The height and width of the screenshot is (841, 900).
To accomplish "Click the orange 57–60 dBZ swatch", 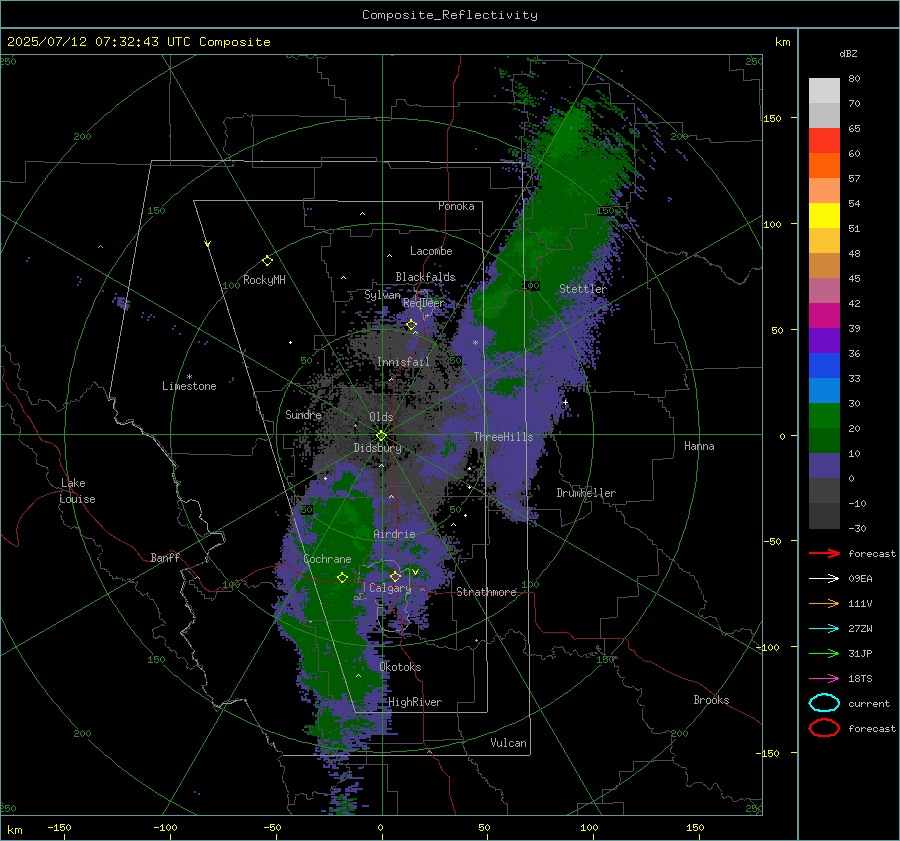I will pos(824,166).
